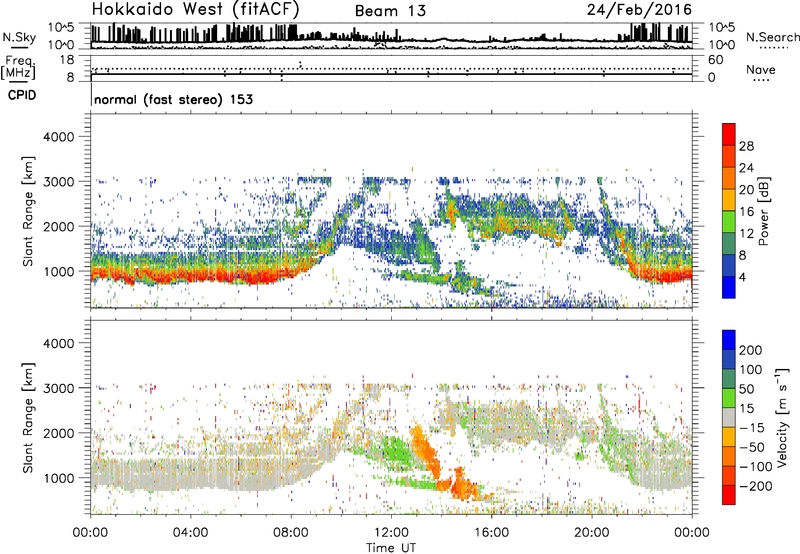Image resolution: width=800 pixels, height=554 pixels.
Task: Click the "Time UT" axis title
Action: click(x=391, y=548)
